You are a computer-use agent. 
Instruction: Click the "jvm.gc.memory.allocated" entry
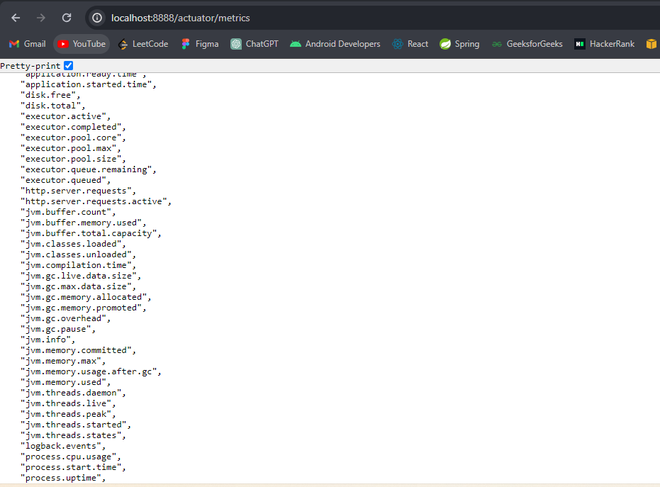[x=86, y=297]
